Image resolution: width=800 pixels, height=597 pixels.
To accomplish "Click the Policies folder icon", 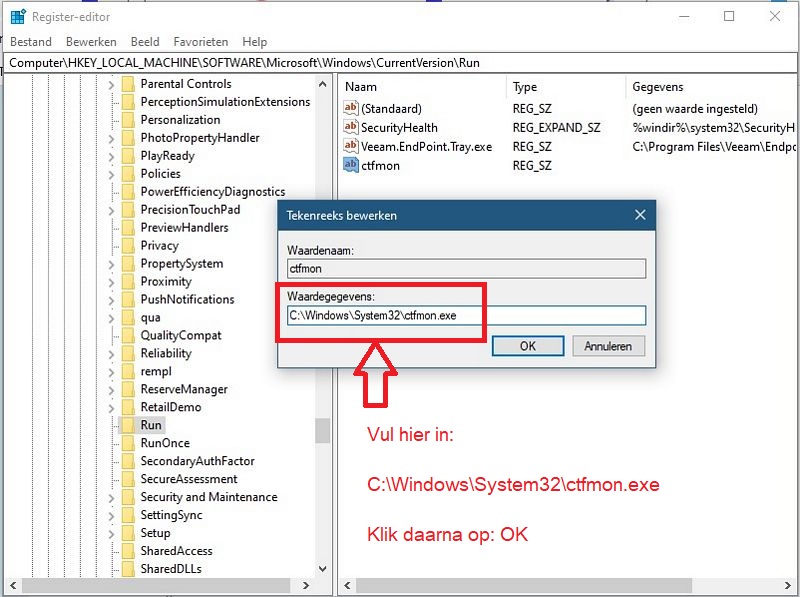I will tap(128, 173).
